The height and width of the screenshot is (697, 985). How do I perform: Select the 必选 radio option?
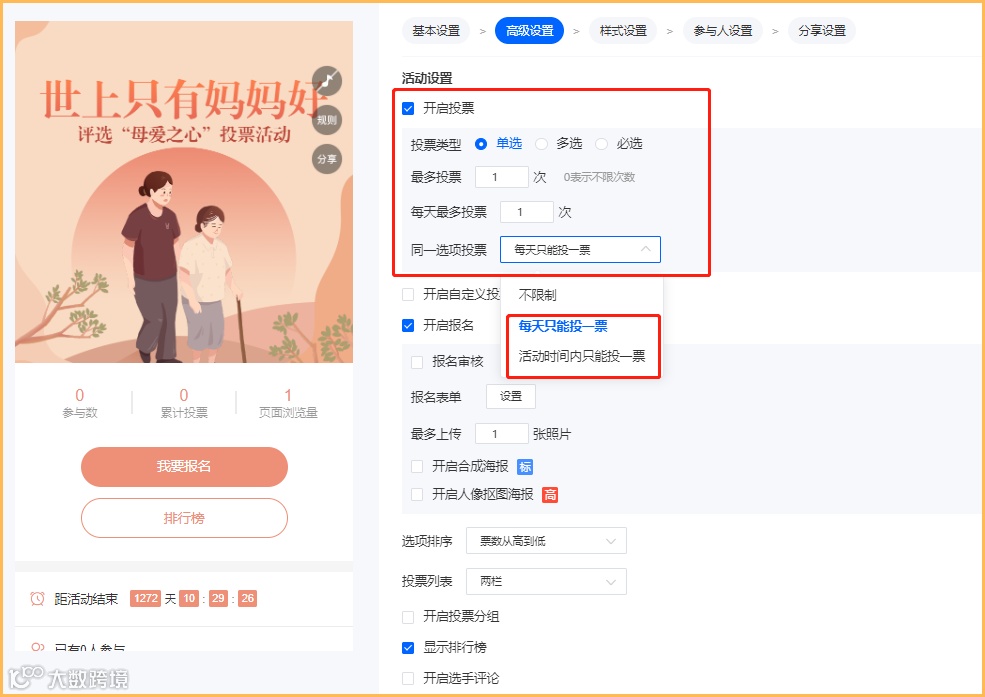(x=601, y=144)
